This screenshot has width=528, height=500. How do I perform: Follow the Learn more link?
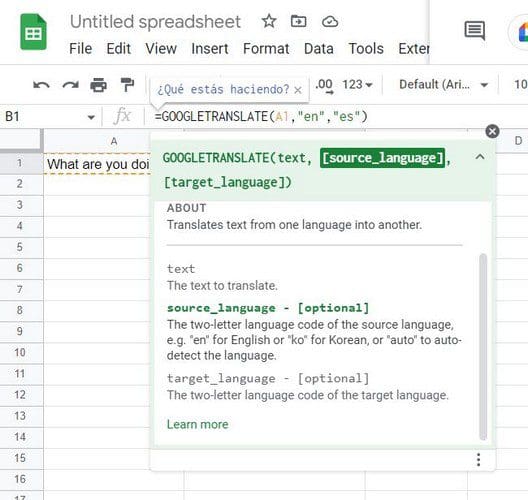198,424
